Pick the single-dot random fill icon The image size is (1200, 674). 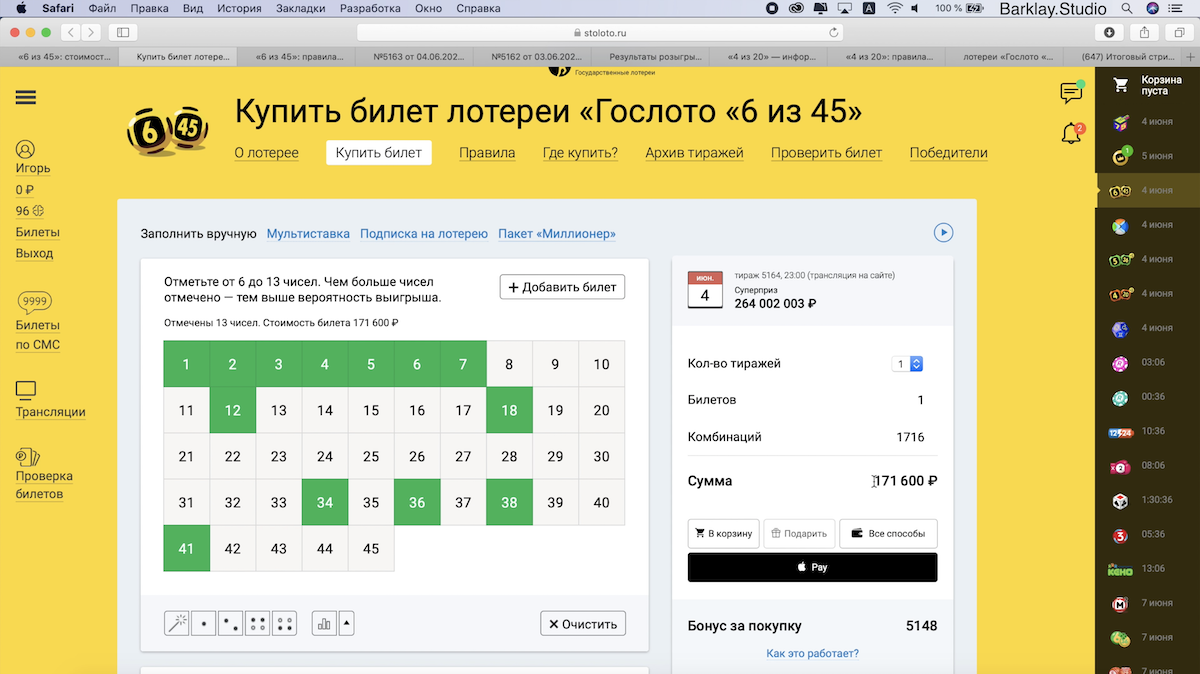coord(204,623)
